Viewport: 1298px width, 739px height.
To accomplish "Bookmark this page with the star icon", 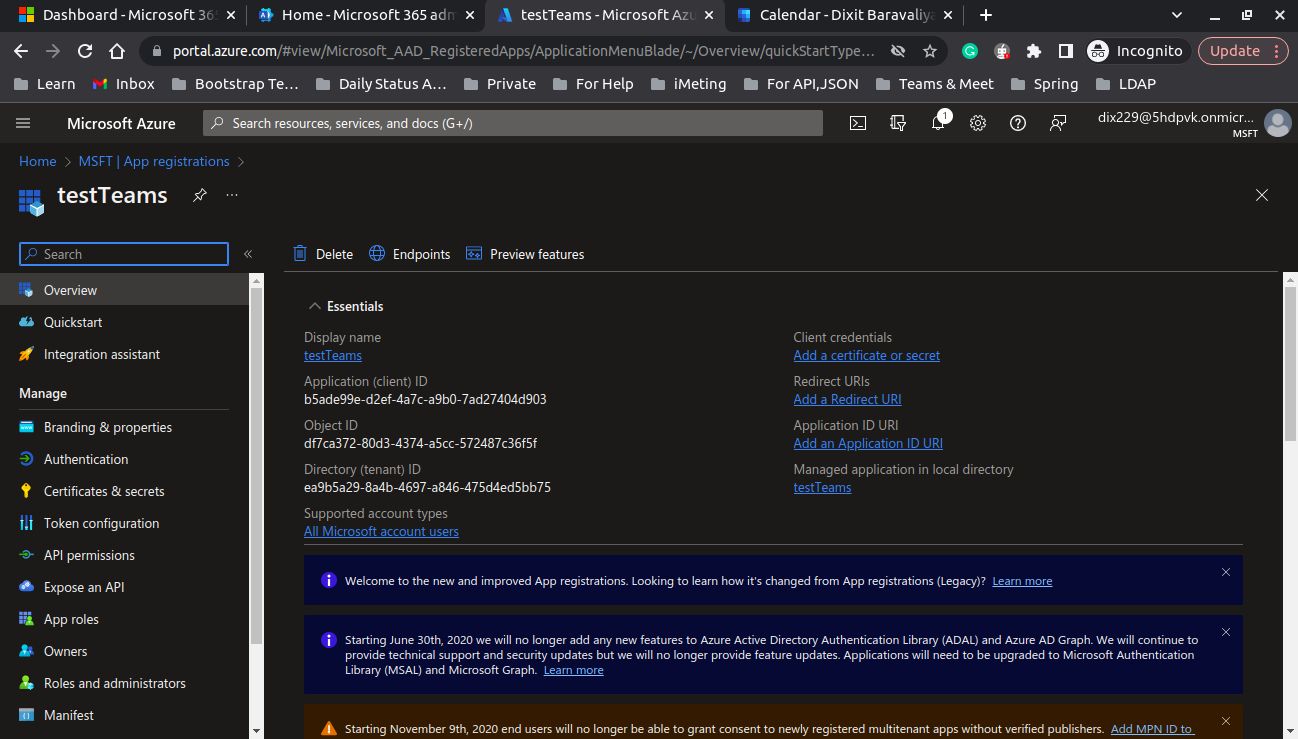I will 930,51.
